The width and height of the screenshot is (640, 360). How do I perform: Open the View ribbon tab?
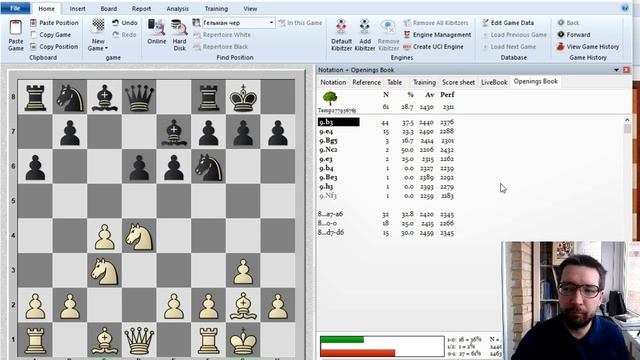pos(250,9)
